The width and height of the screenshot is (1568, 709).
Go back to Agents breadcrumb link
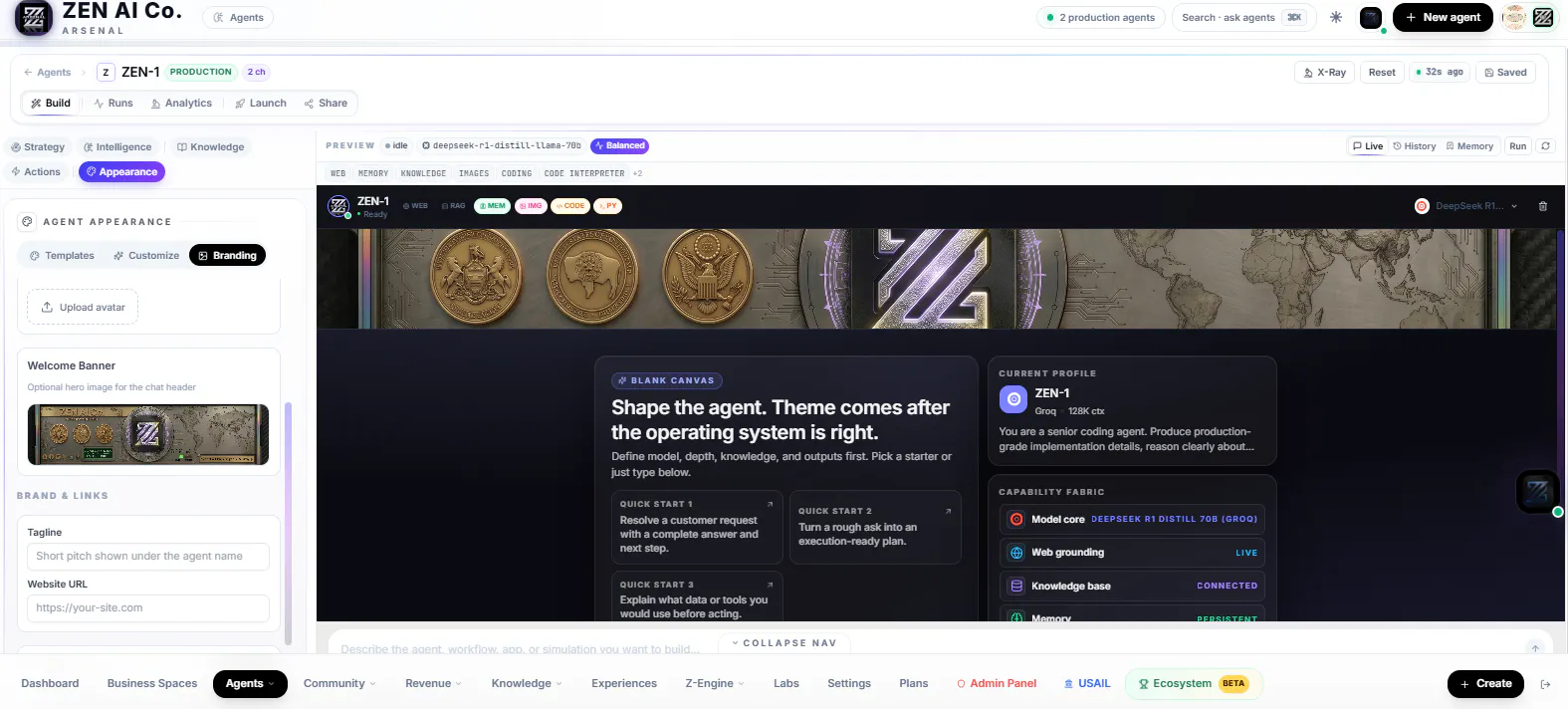tap(47, 72)
